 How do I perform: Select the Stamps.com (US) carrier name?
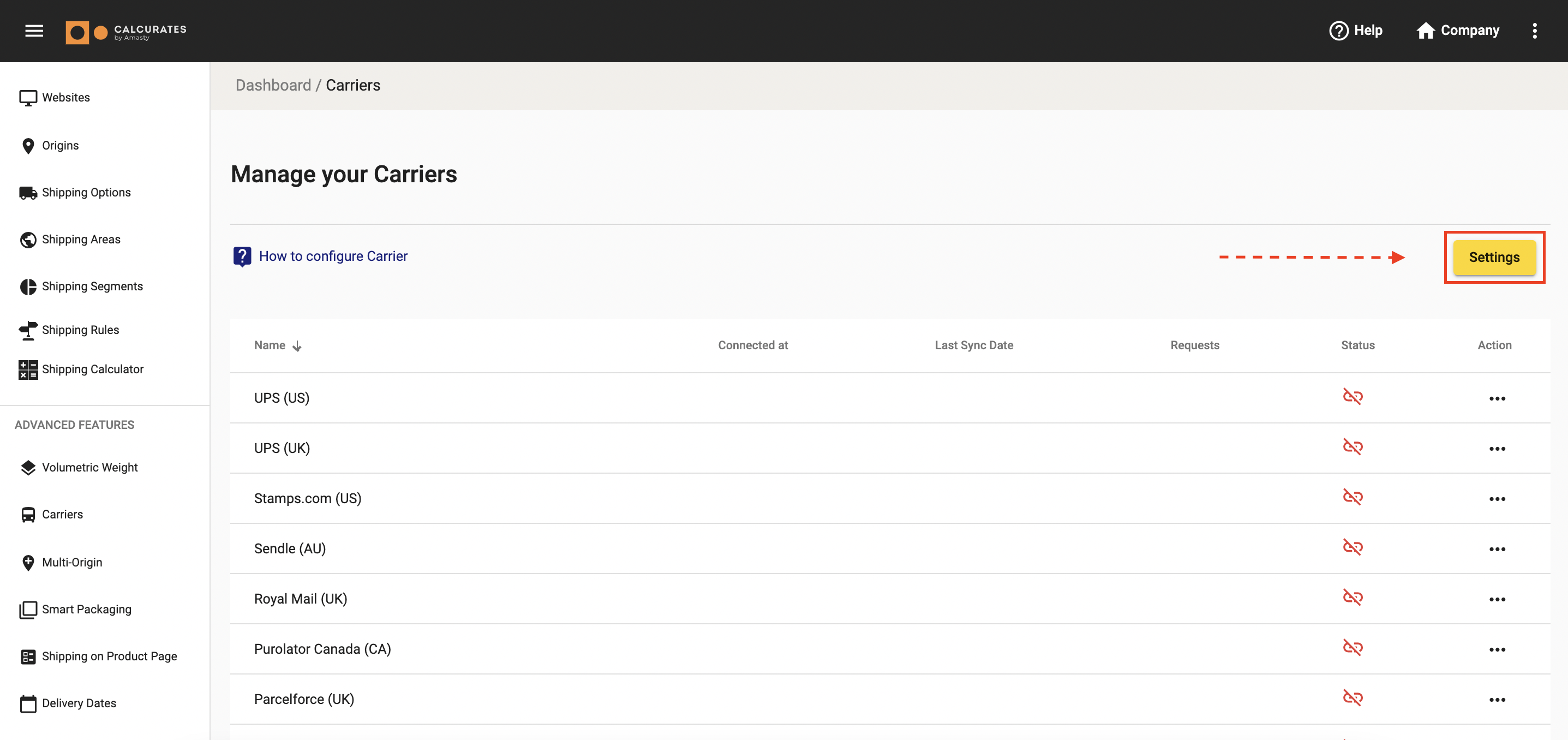pos(307,499)
